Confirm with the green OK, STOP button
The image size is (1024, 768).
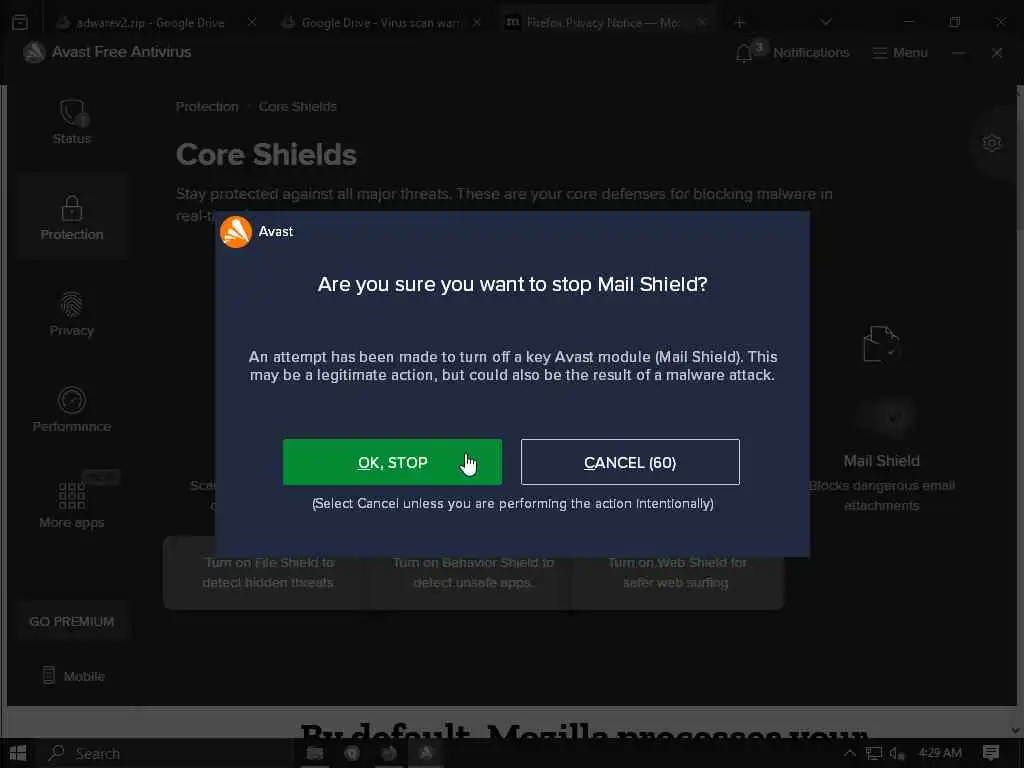[x=392, y=462]
